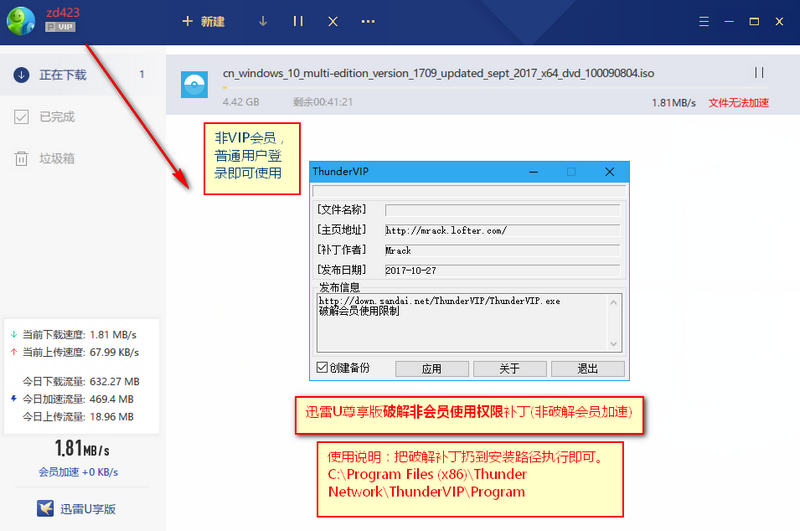Click the 文件名称 file name field
The width and height of the screenshot is (800, 531).
pyautogui.click(x=502, y=210)
